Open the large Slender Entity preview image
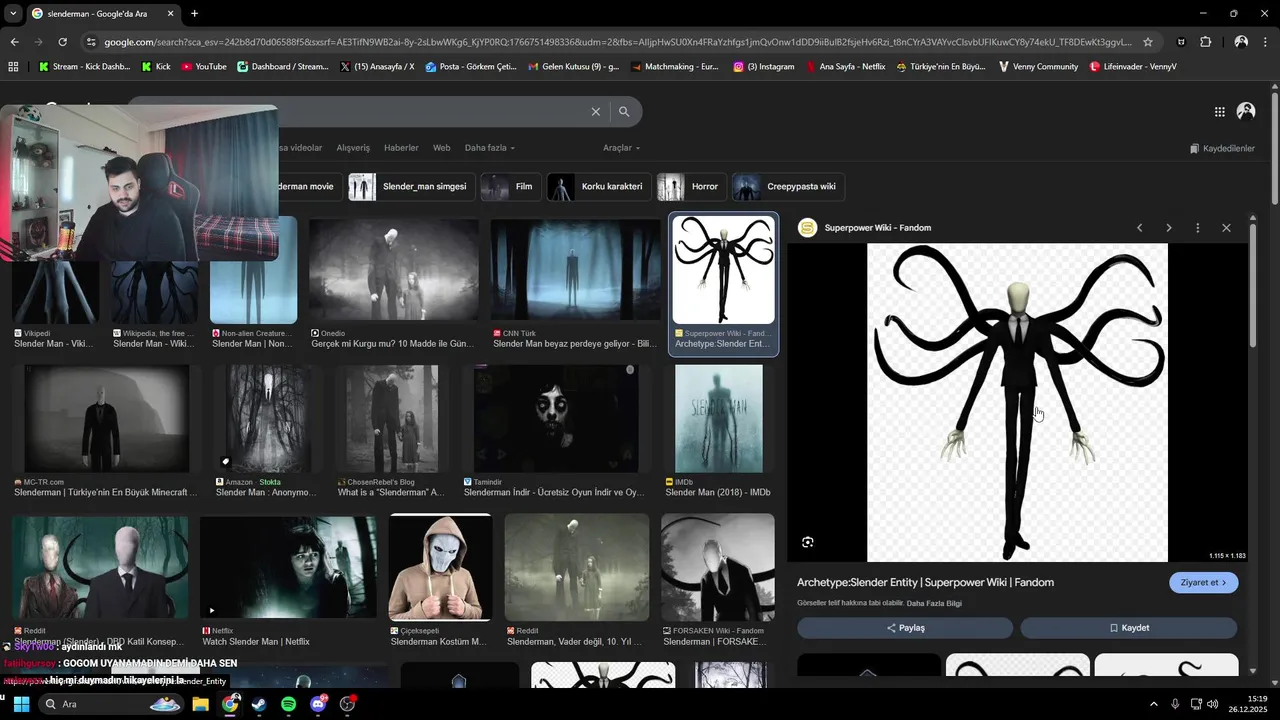 tap(1017, 402)
